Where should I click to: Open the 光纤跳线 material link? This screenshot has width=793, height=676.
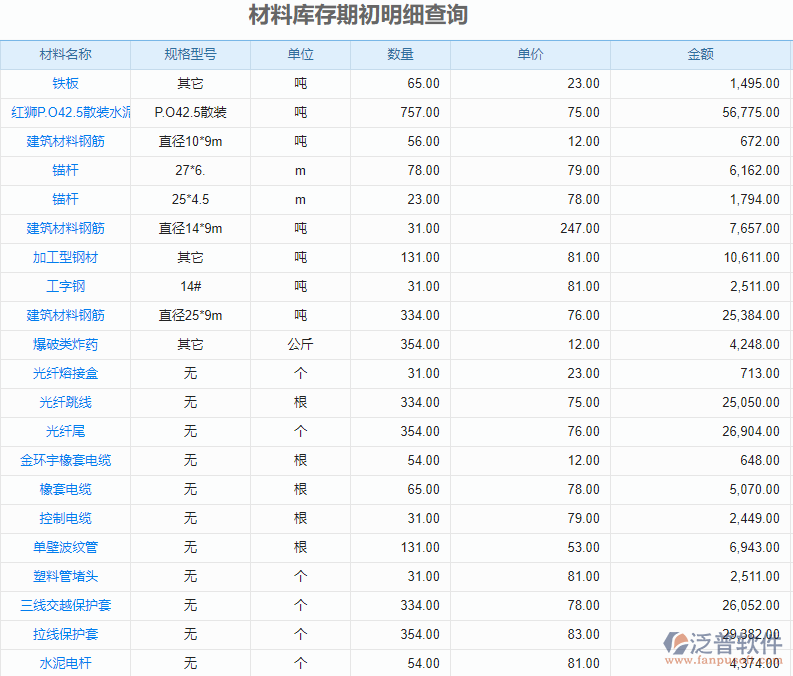pos(65,402)
